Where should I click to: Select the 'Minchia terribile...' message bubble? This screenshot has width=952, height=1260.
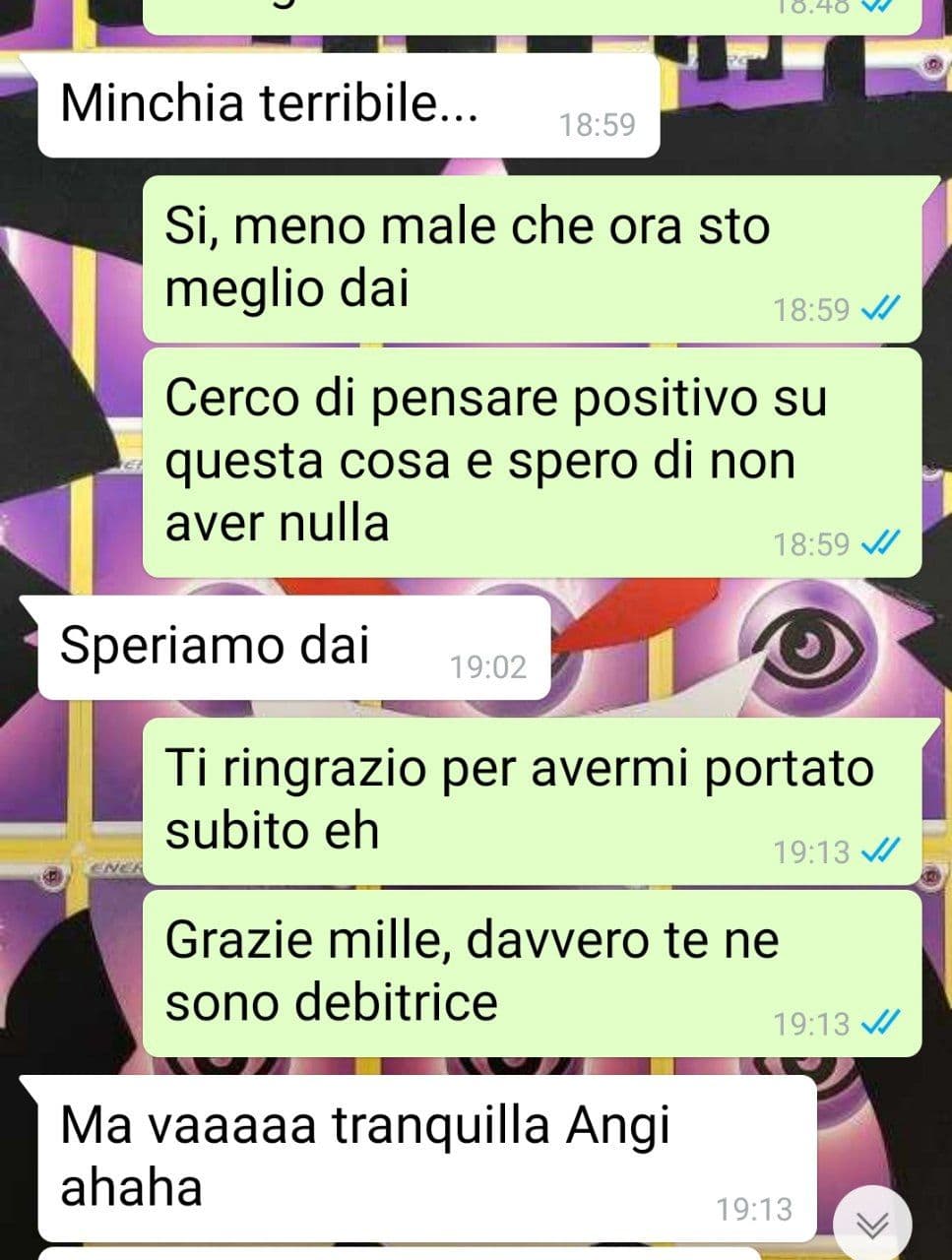(349, 105)
